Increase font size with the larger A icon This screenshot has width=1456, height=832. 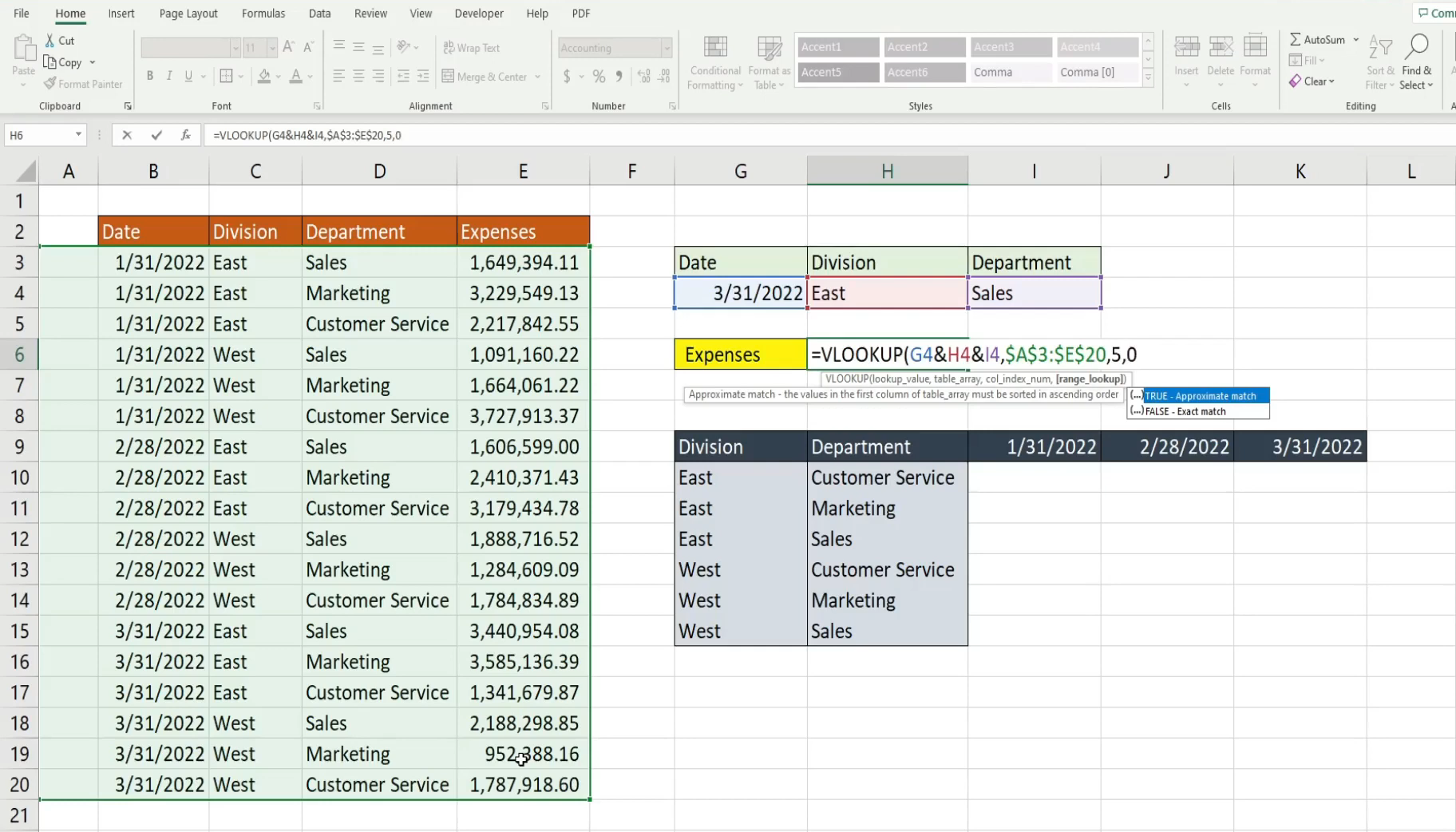(x=289, y=48)
